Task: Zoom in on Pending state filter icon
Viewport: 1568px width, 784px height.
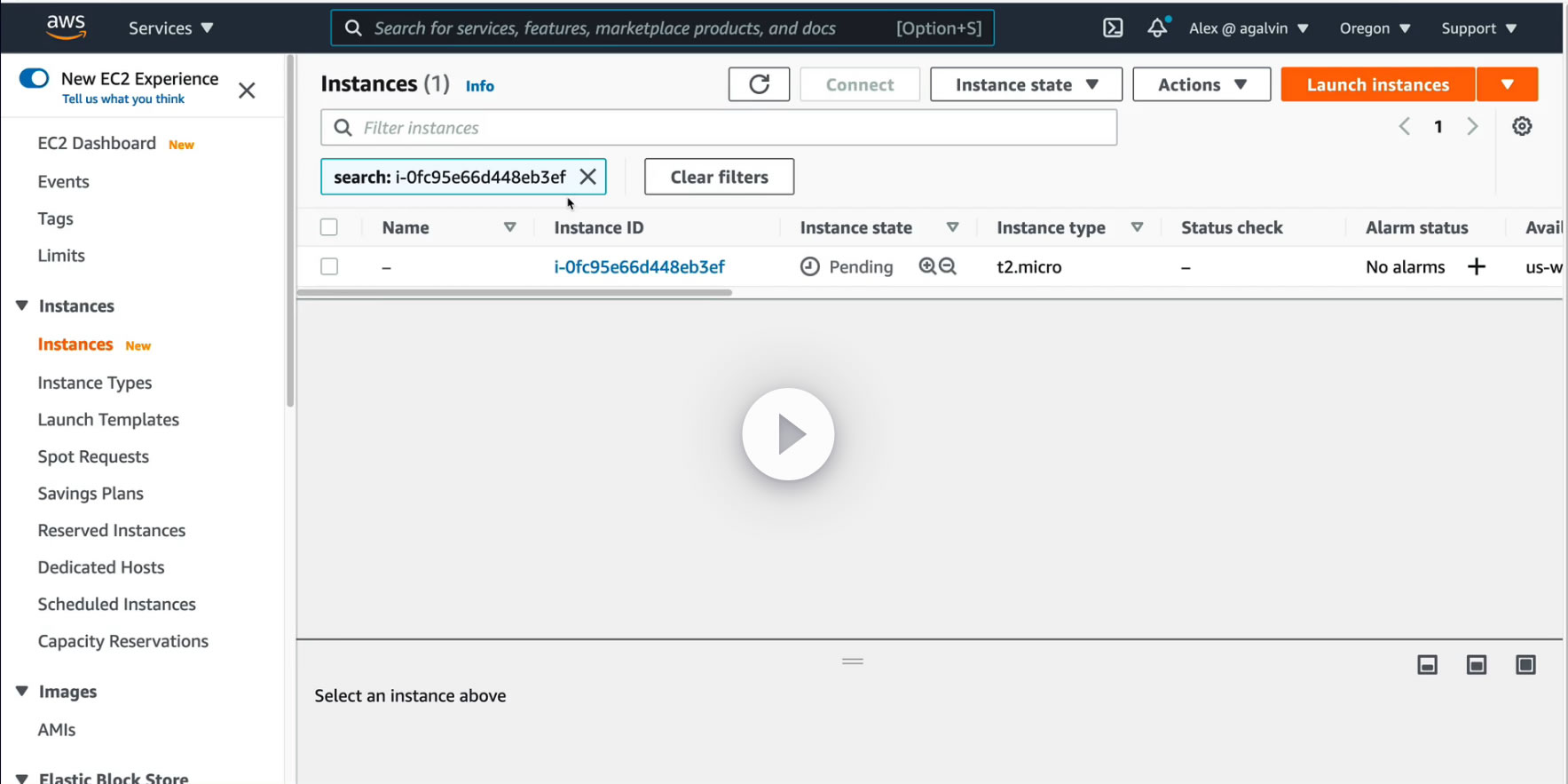Action: coord(927,266)
